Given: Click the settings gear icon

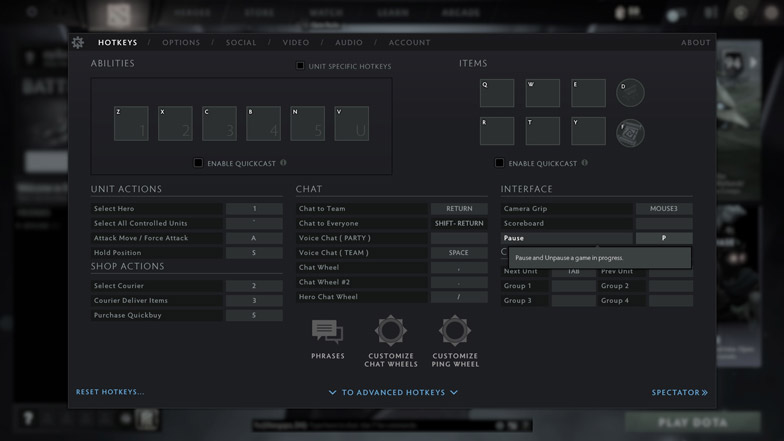Looking at the screenshot, I should (x=78, y=42).
